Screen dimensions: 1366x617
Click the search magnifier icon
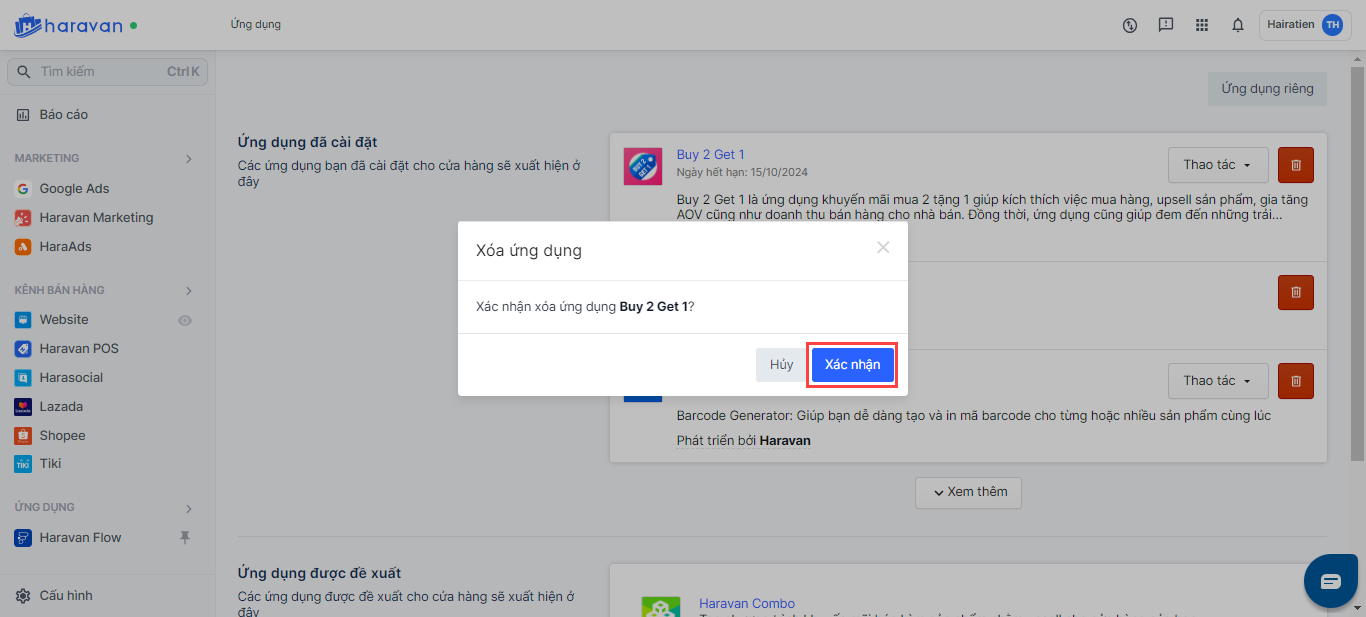[25, 72]
